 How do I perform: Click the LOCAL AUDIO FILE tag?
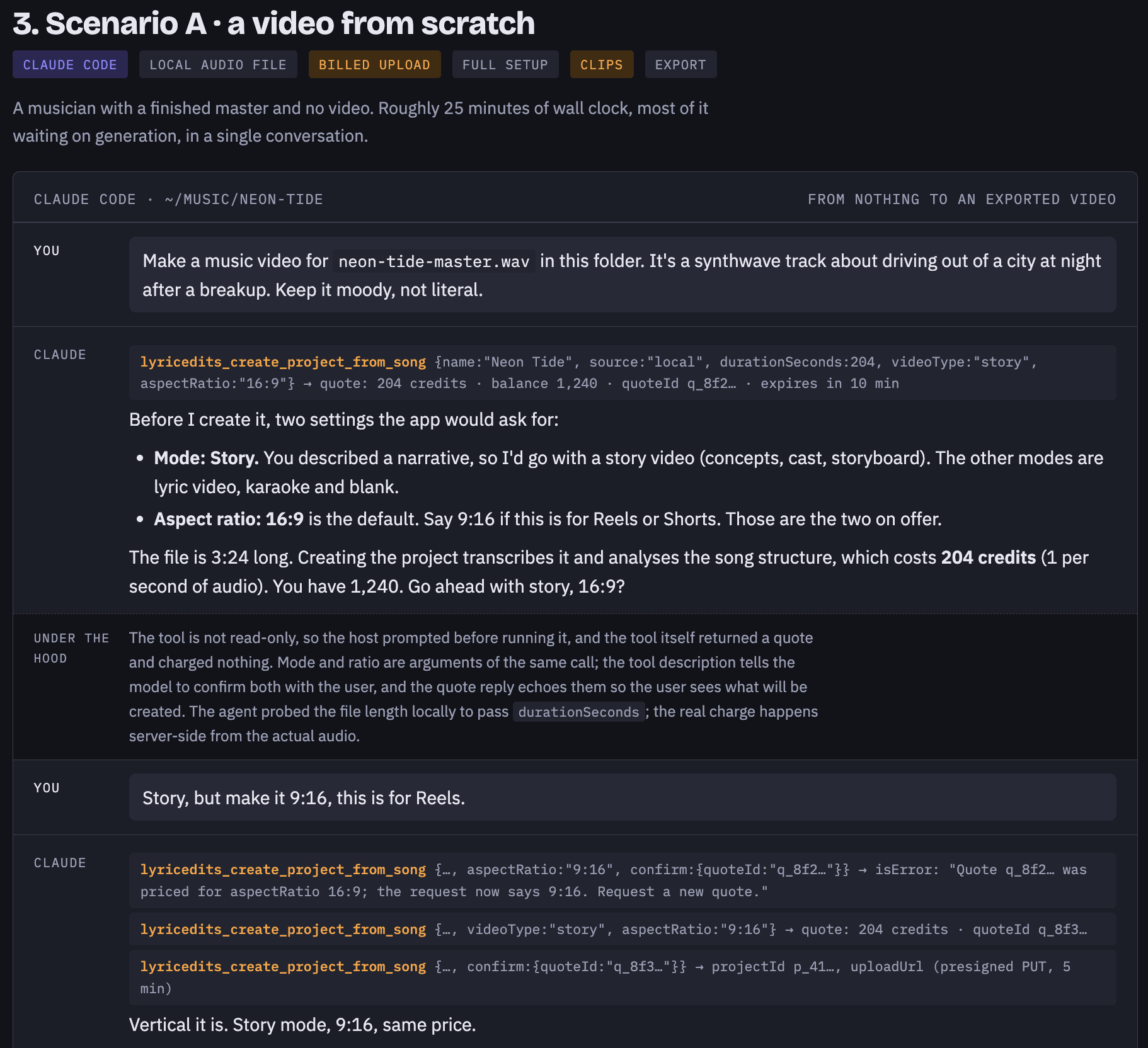(x=218, y=64)
